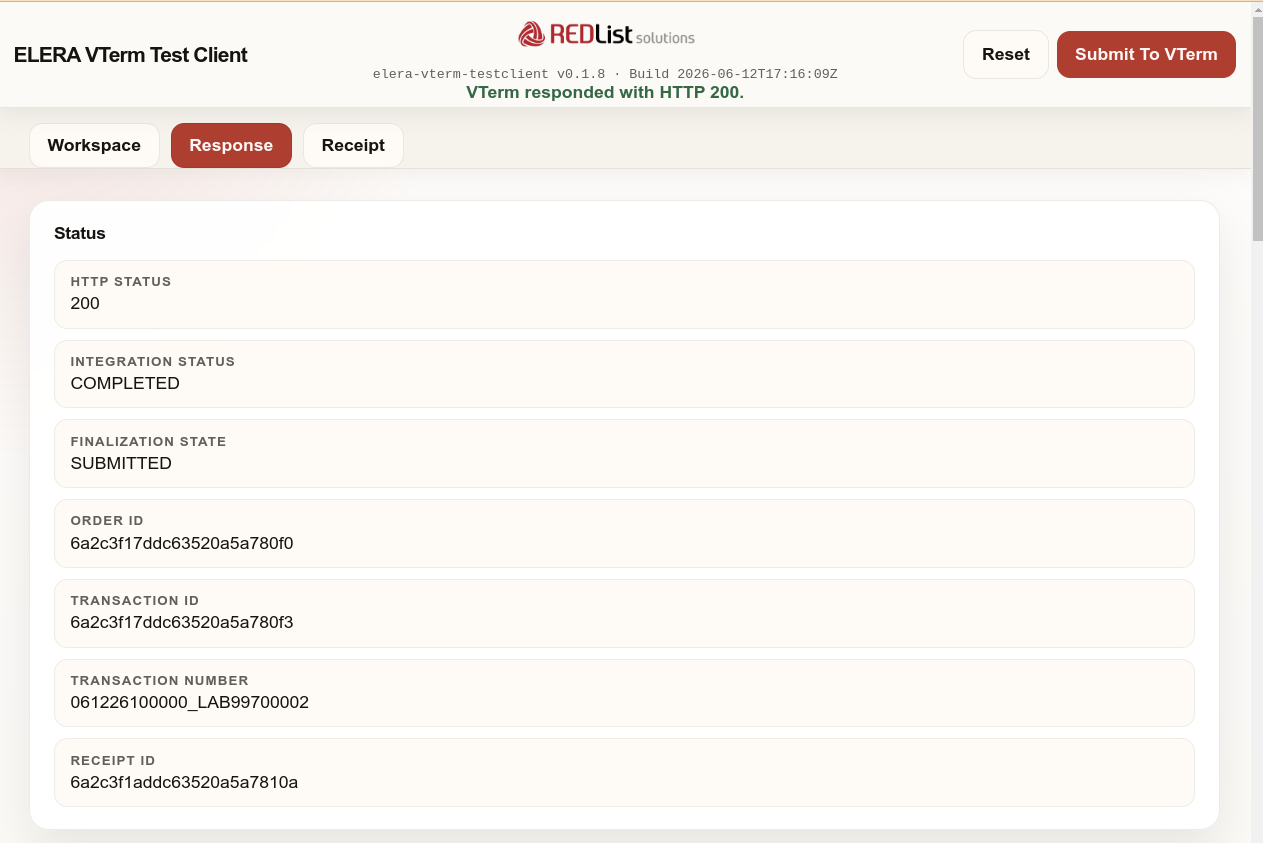
Task: Click Submit To VTerm button
Action: point(1146,54)
